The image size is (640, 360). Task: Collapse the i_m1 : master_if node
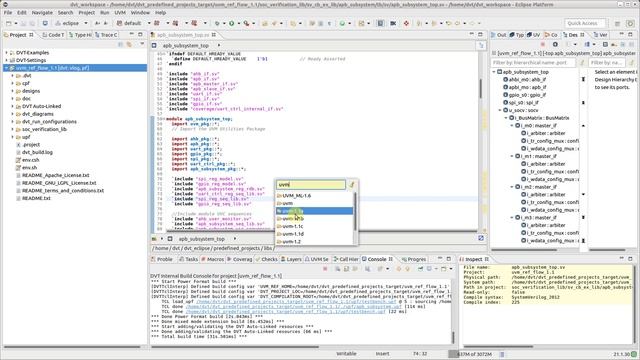512,156
